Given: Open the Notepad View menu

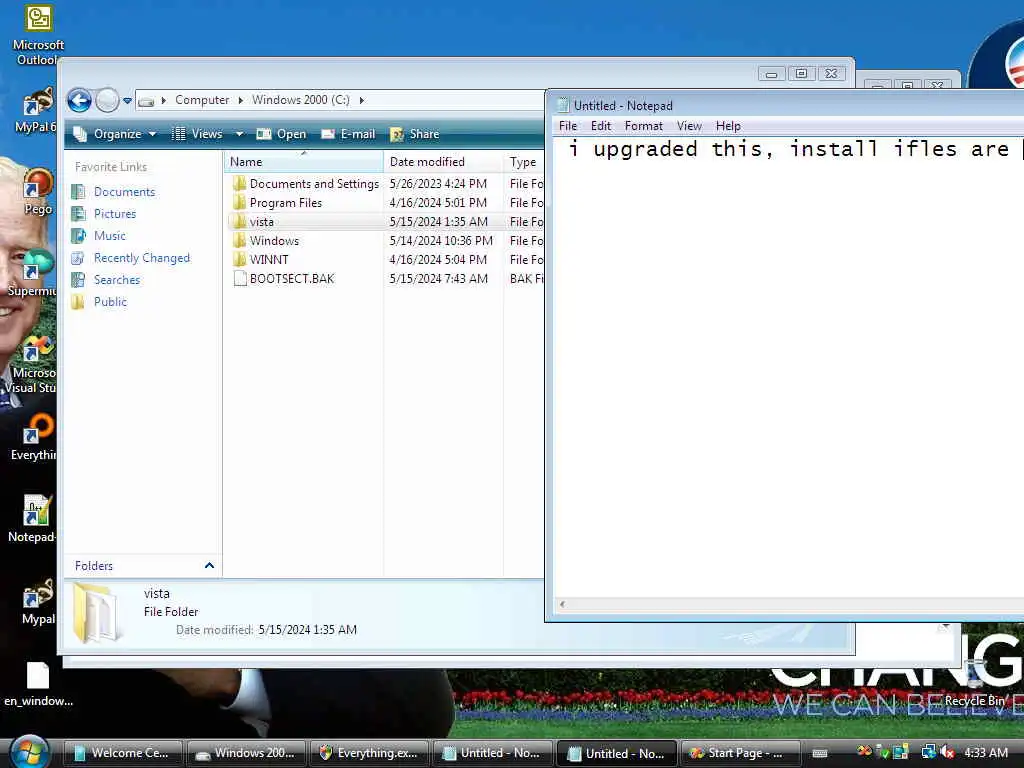Looking at the screenshot, I should pos(689,126).
